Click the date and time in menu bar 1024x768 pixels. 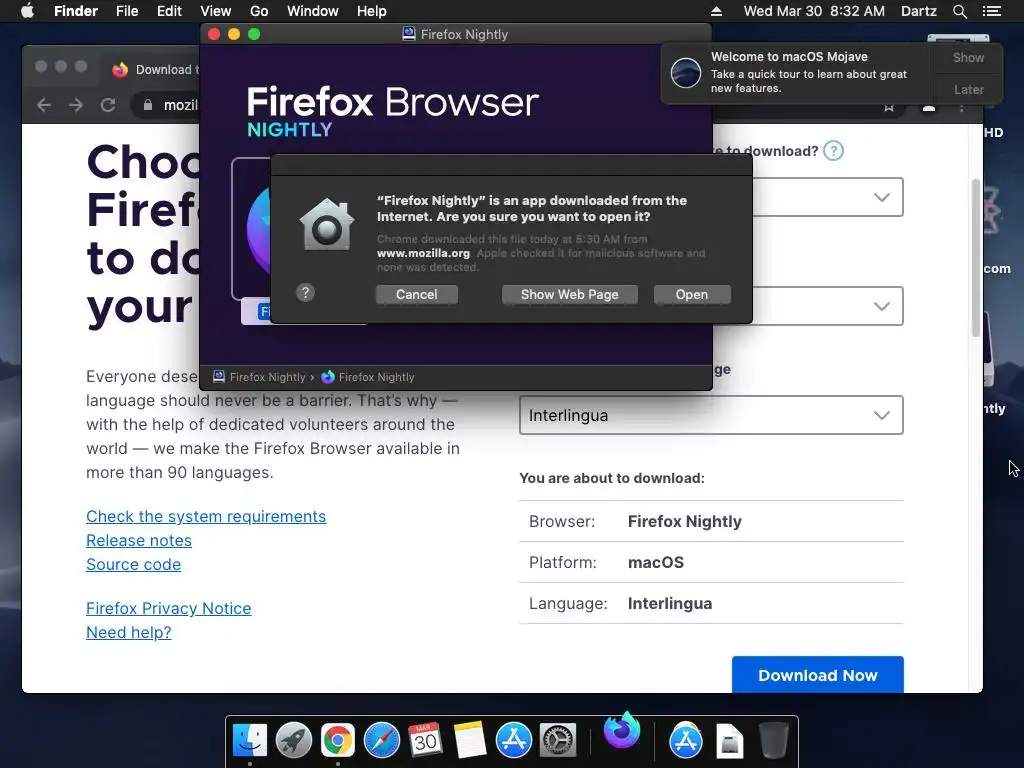pos(814,11)
